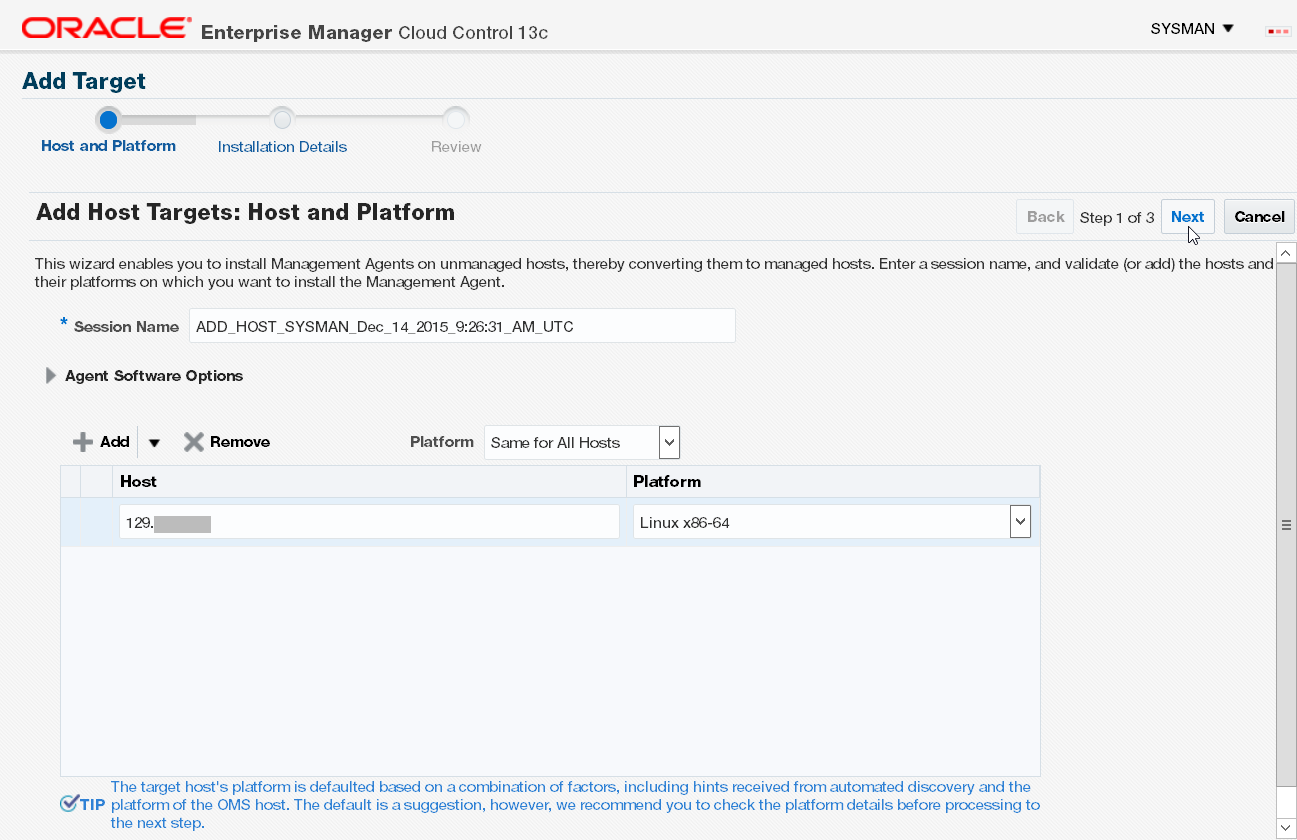Click the Session Name input field
Screen dimensions: 1297x840
(462, 326)
